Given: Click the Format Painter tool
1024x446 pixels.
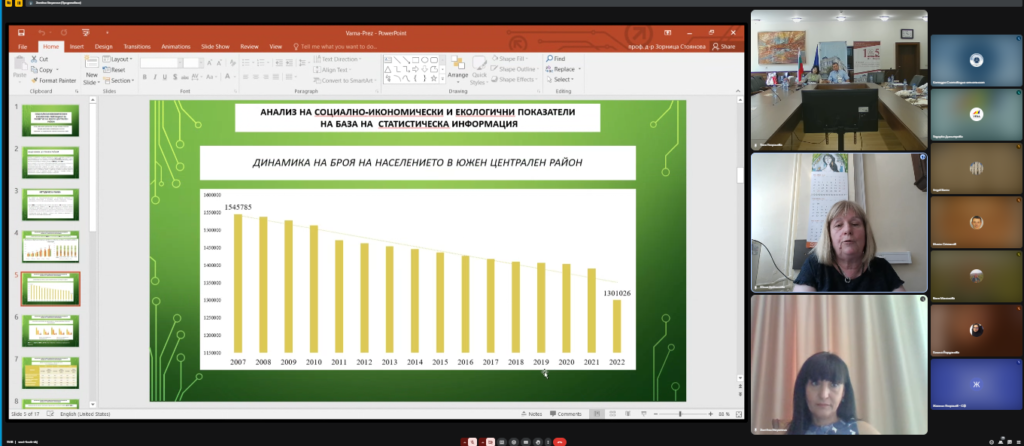Looking at the screenshot, I should point(55,80).
